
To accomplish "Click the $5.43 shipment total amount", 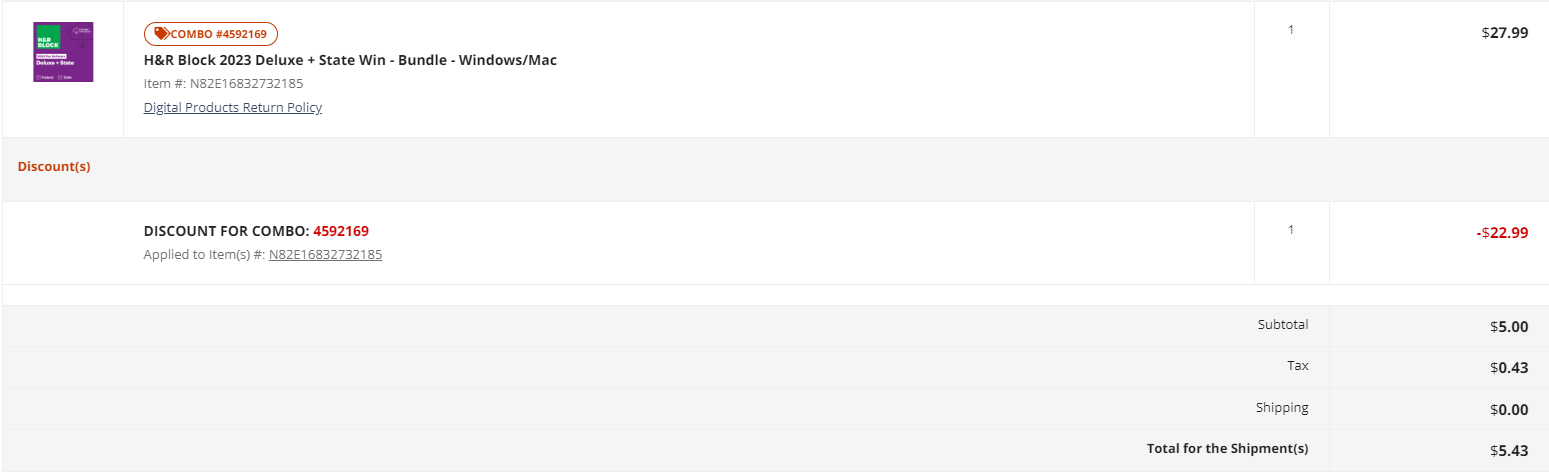I will [x=1509, y=451].
